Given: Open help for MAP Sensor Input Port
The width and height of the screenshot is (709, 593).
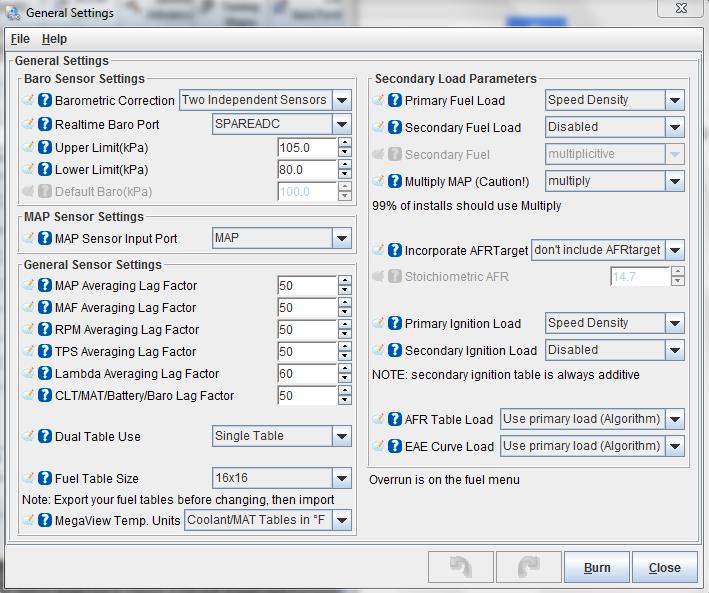Looking at the screenshot, I should (45, 238).
